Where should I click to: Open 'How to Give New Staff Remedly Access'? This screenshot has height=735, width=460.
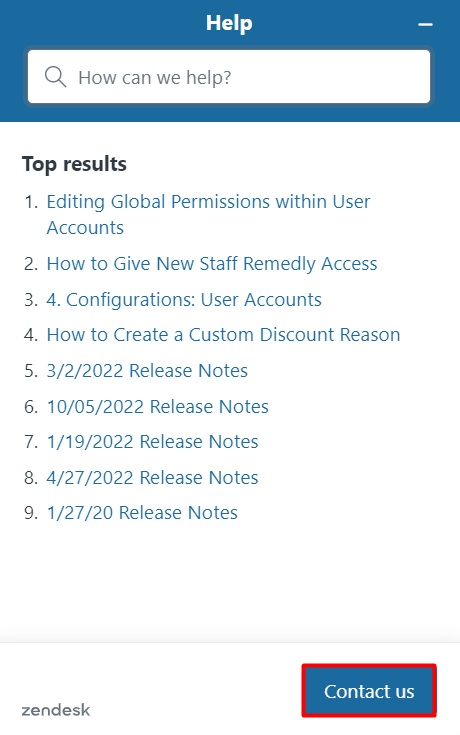coord(212,264)
